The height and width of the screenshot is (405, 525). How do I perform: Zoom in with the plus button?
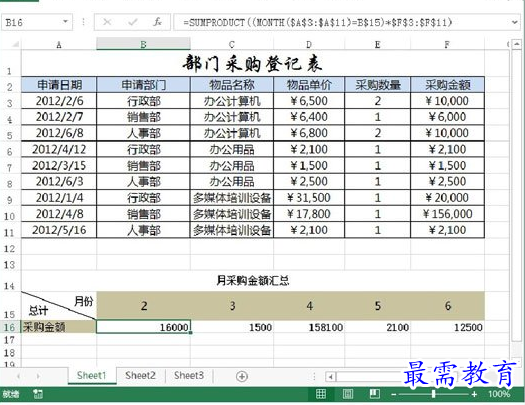tap(474, 395)
